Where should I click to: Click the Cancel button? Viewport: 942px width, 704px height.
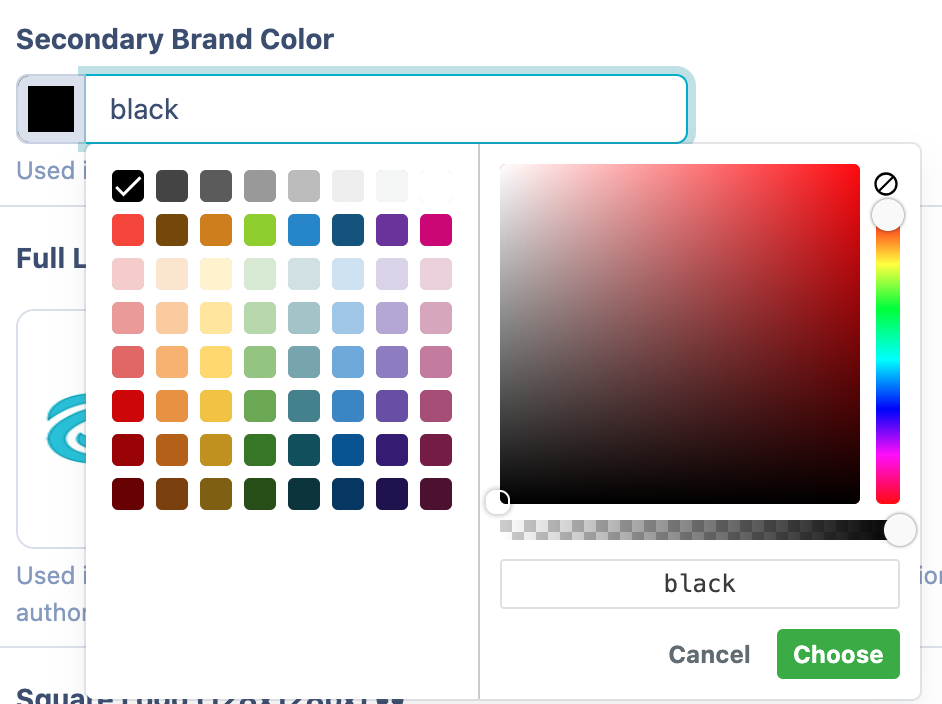click(709, 654)
